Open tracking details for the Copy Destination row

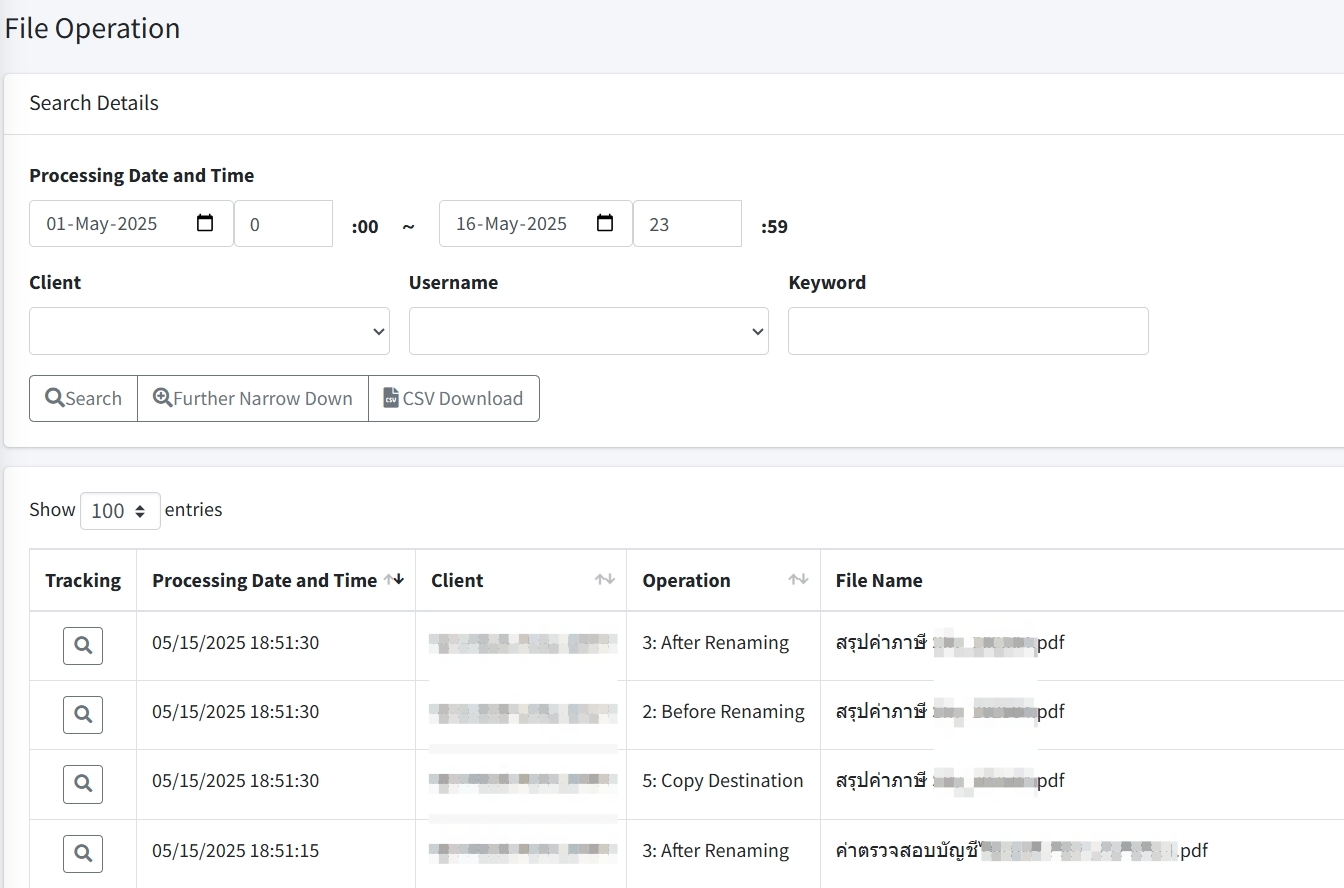[82, 784]
